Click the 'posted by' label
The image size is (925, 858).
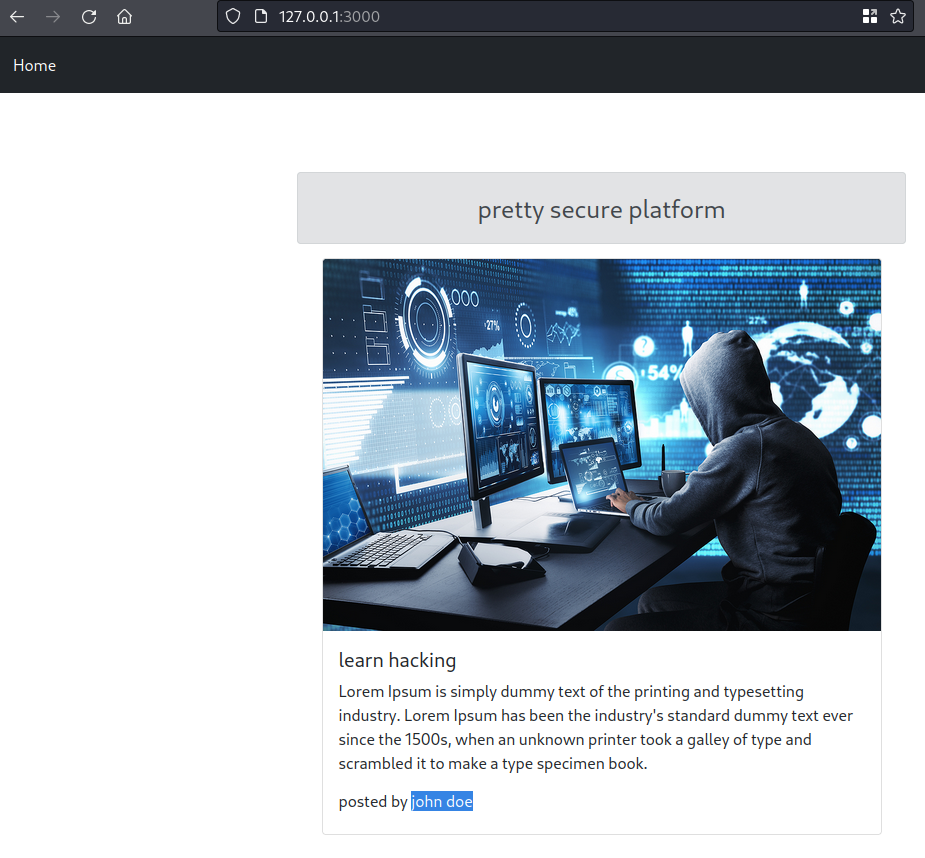coord(373,801)
